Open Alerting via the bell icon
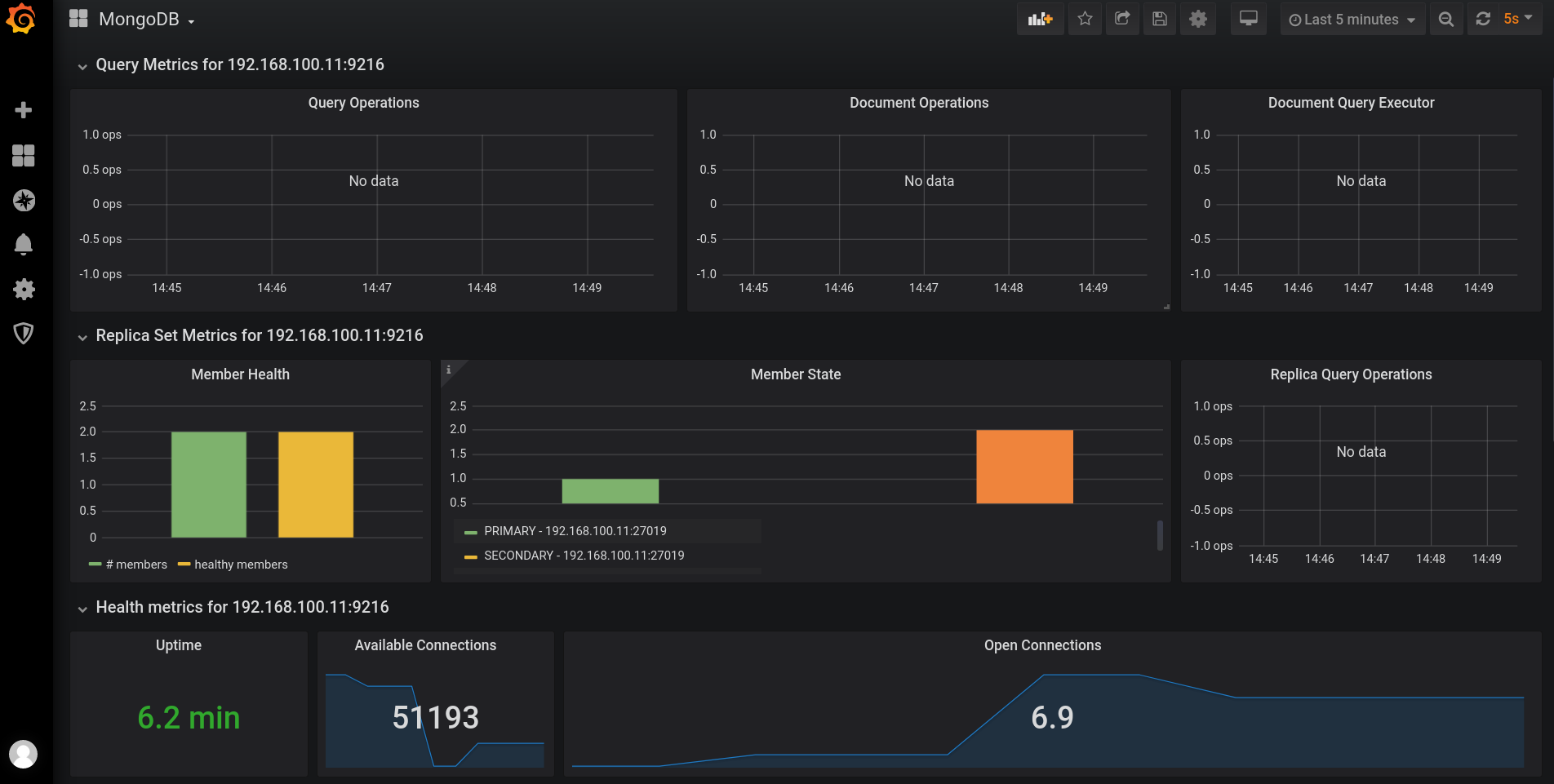This screenshot has width=1554, height=784. coord(24,244)
